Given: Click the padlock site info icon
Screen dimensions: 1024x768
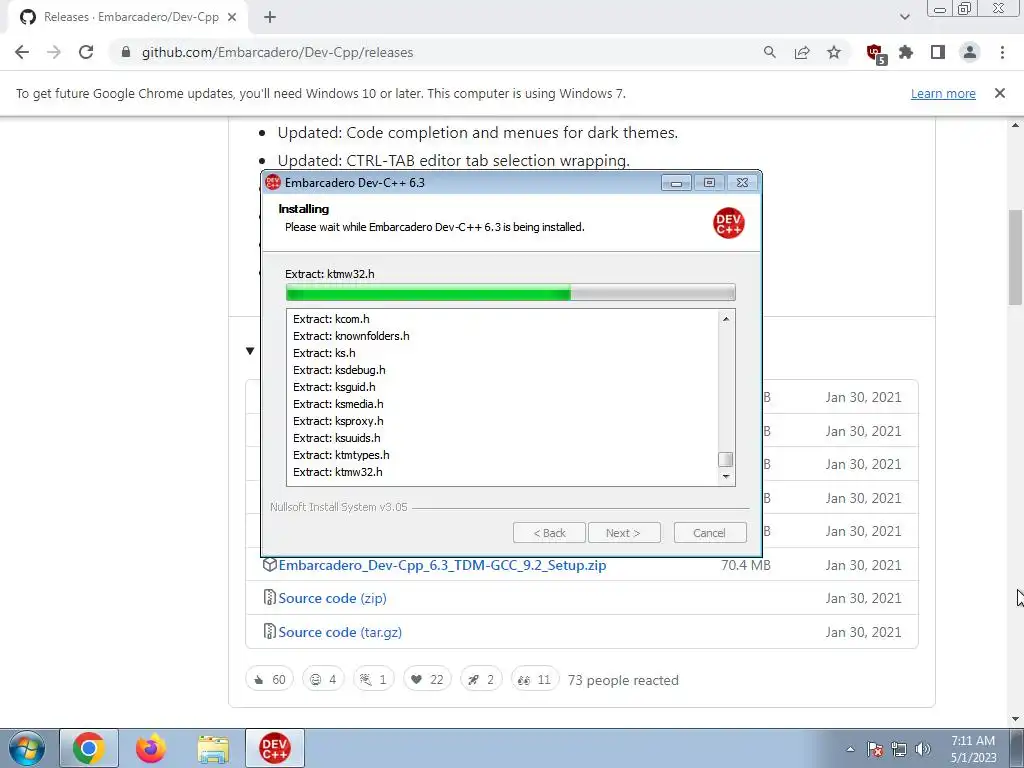Looking at the screenshot, I should click(x=125, y=52).
